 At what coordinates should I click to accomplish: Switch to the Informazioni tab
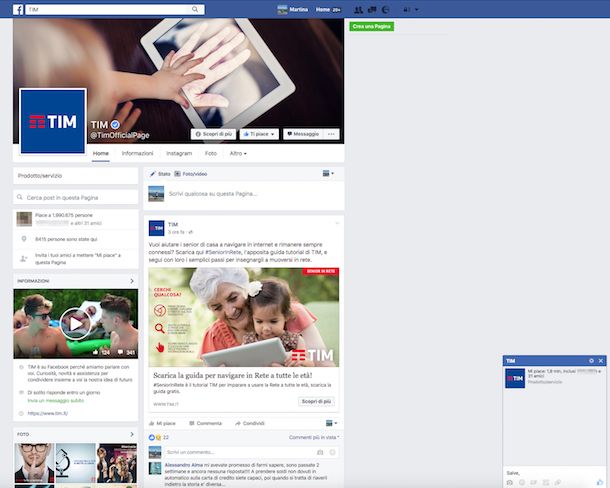[x=137, y=153]
